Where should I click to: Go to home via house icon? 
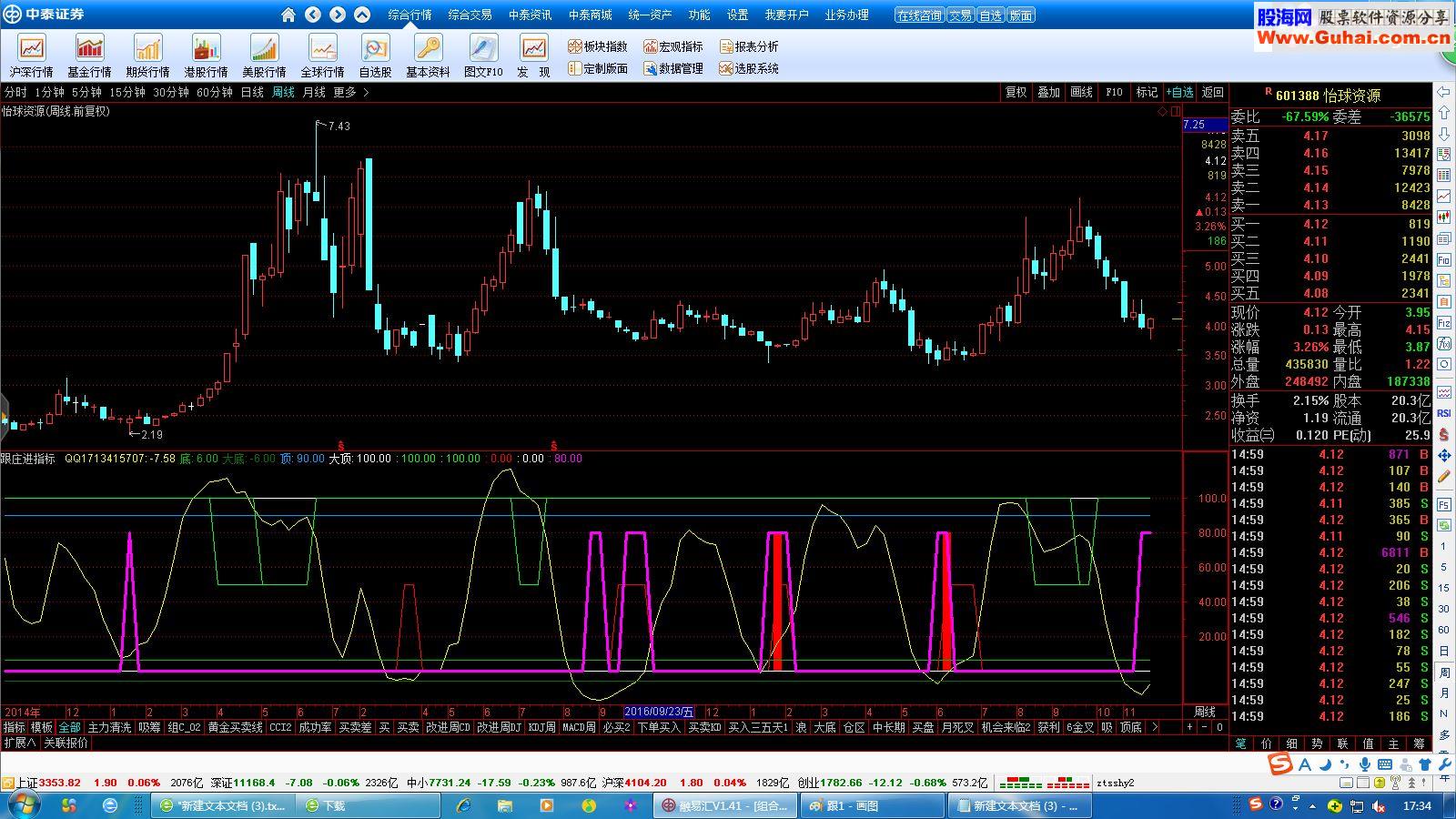[x=288, y=15]
